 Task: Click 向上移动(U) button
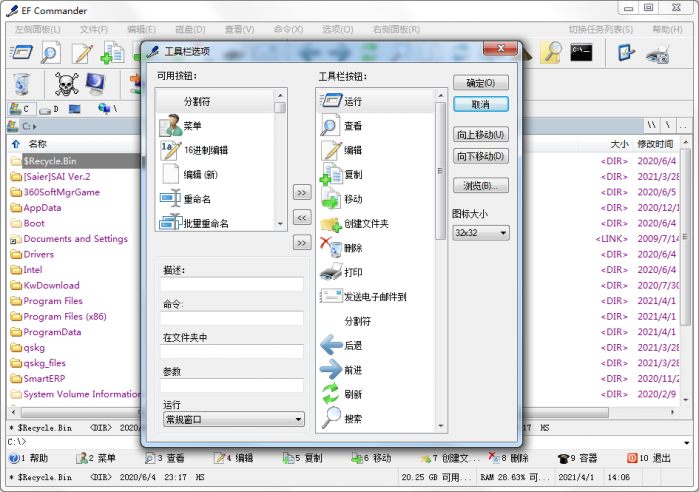(481, 134)
